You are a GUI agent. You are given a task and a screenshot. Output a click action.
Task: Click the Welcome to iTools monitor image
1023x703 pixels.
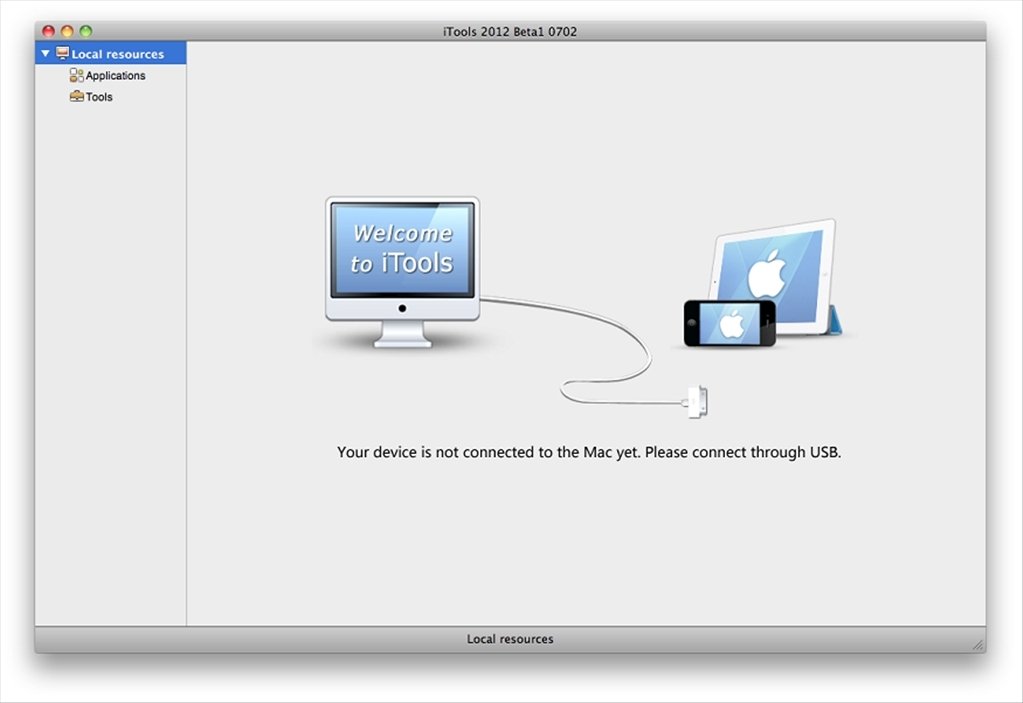tap(403, 272)
